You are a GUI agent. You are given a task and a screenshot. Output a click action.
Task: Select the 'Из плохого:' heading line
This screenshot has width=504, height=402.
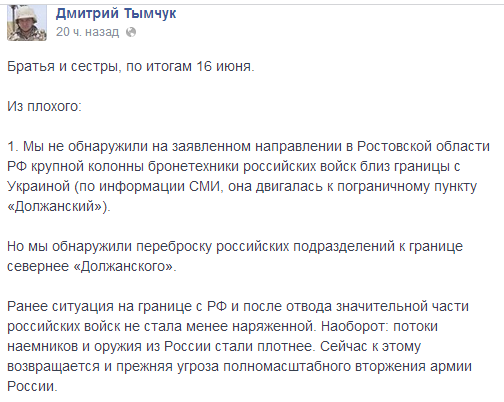(x=44, y=106)
